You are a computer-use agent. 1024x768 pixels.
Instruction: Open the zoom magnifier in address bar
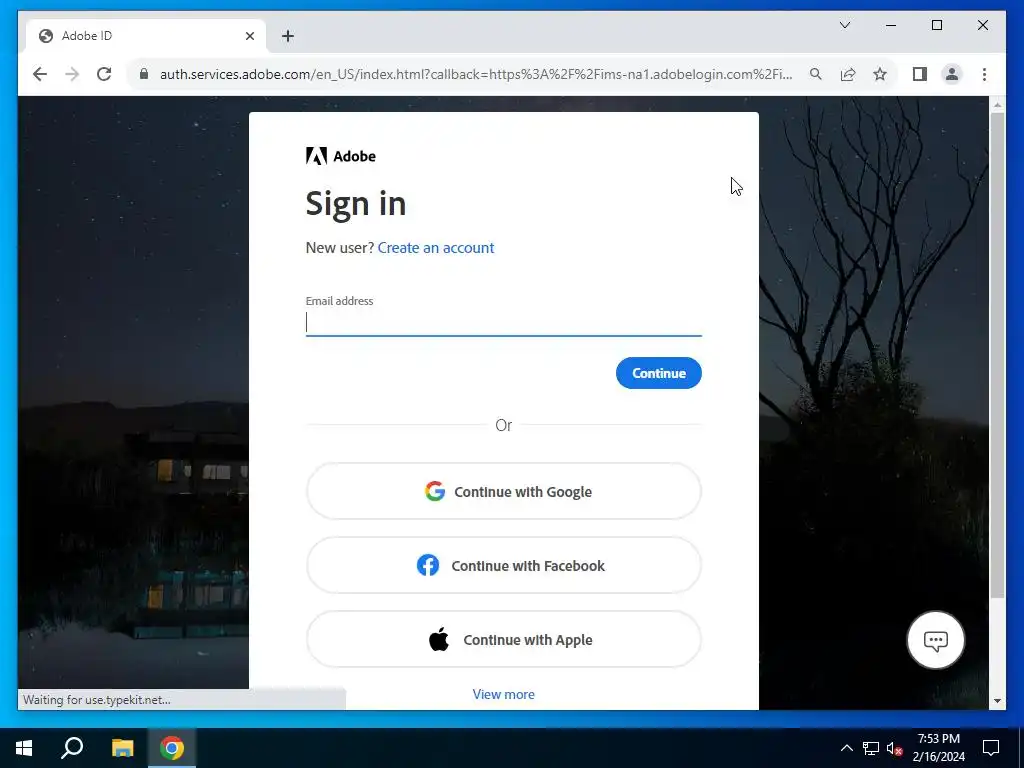coord(816,74)
